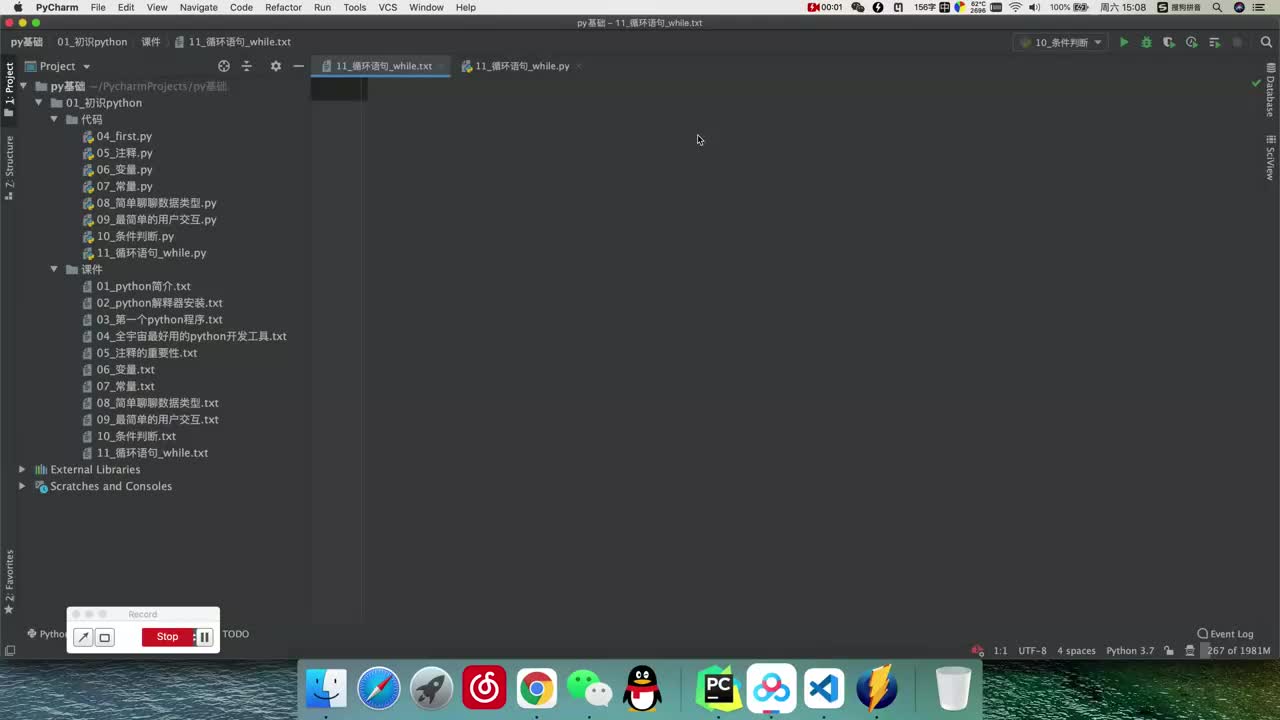Launch Visual Studio Code from the Dock

tap(824, 688)
